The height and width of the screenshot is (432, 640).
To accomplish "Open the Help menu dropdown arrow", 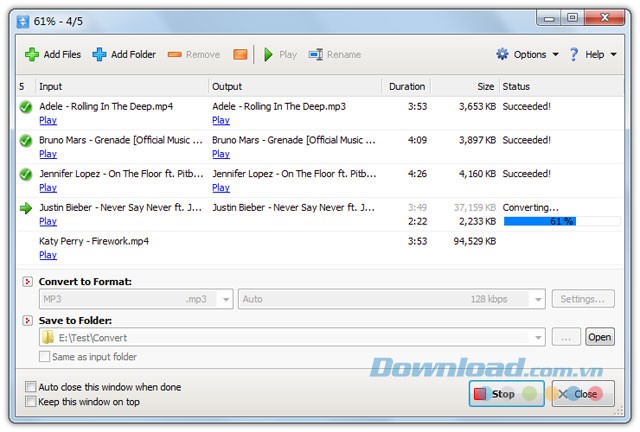I will pos(613,54).
